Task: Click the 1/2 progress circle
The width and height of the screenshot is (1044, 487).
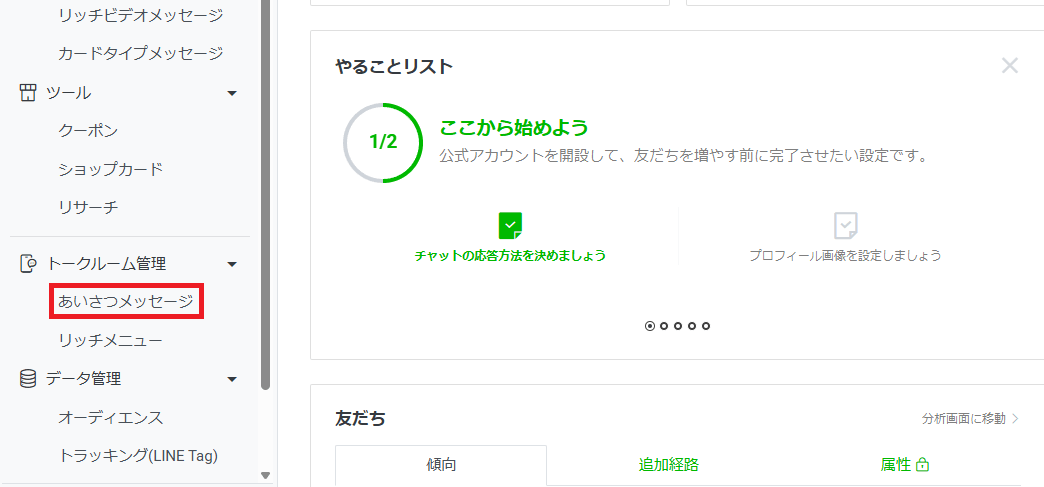Action: point(383,142)
